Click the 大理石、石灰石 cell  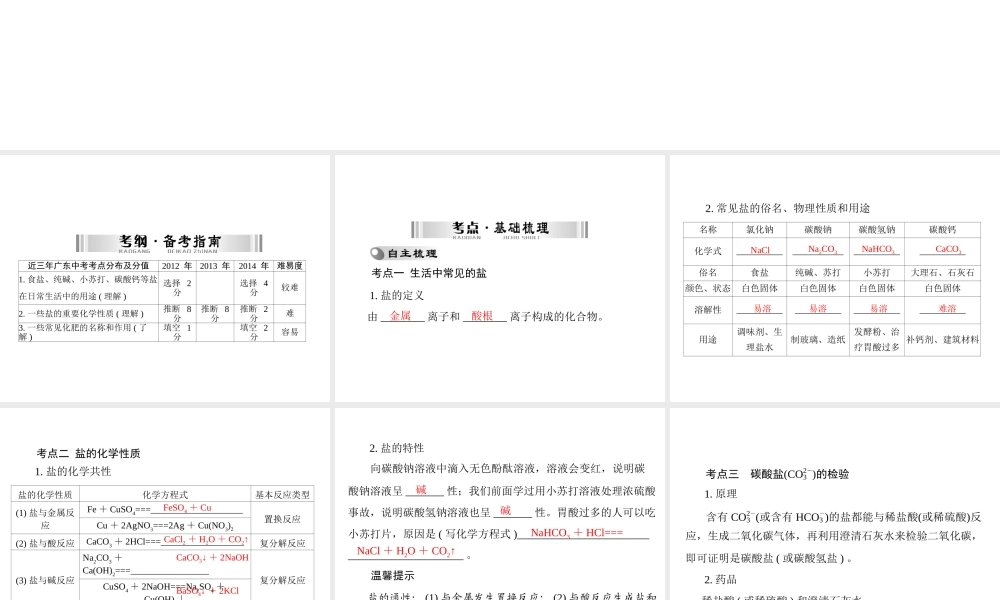[x=943, y=272]
